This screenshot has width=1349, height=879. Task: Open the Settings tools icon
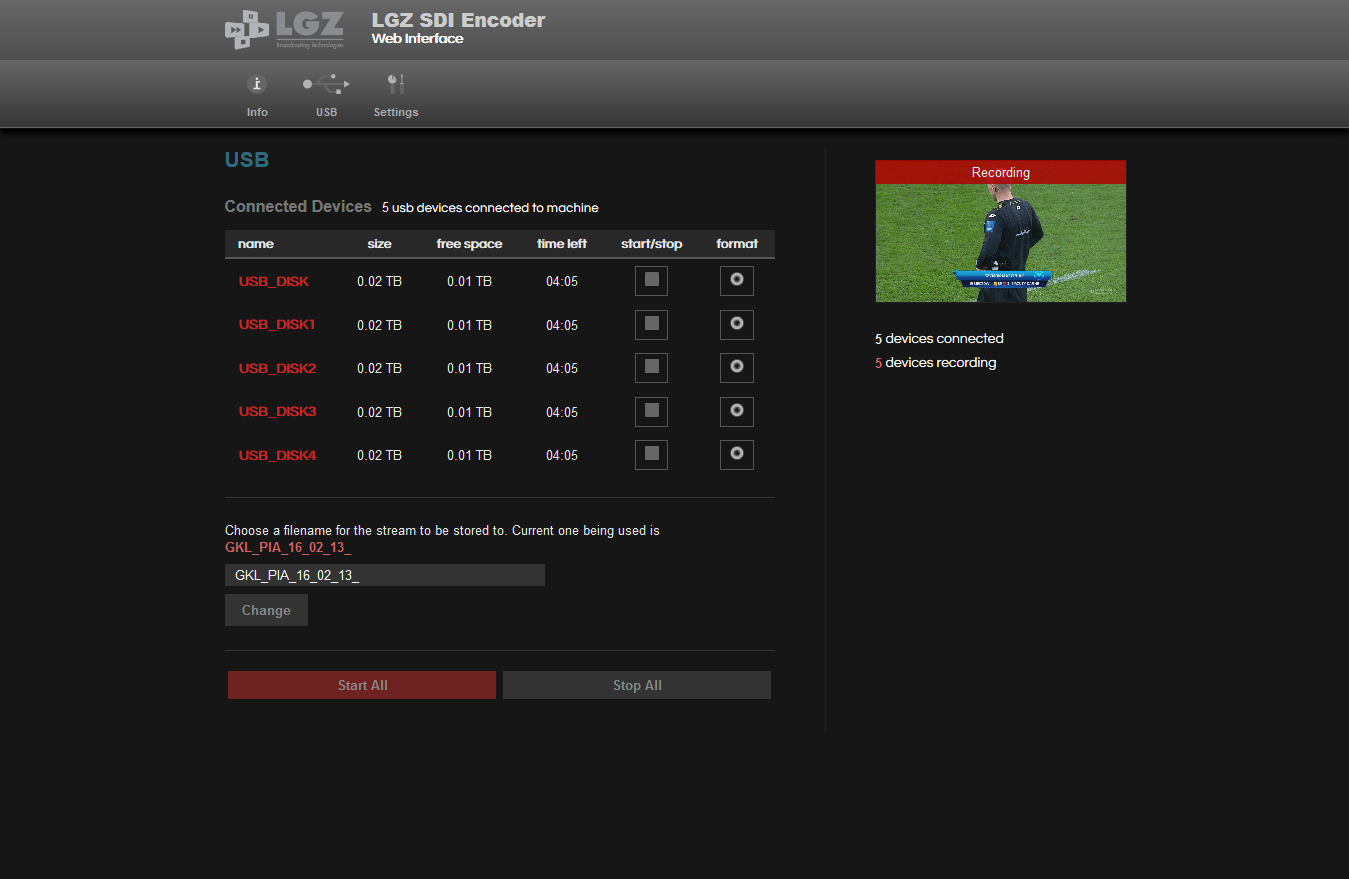(396, 85)
